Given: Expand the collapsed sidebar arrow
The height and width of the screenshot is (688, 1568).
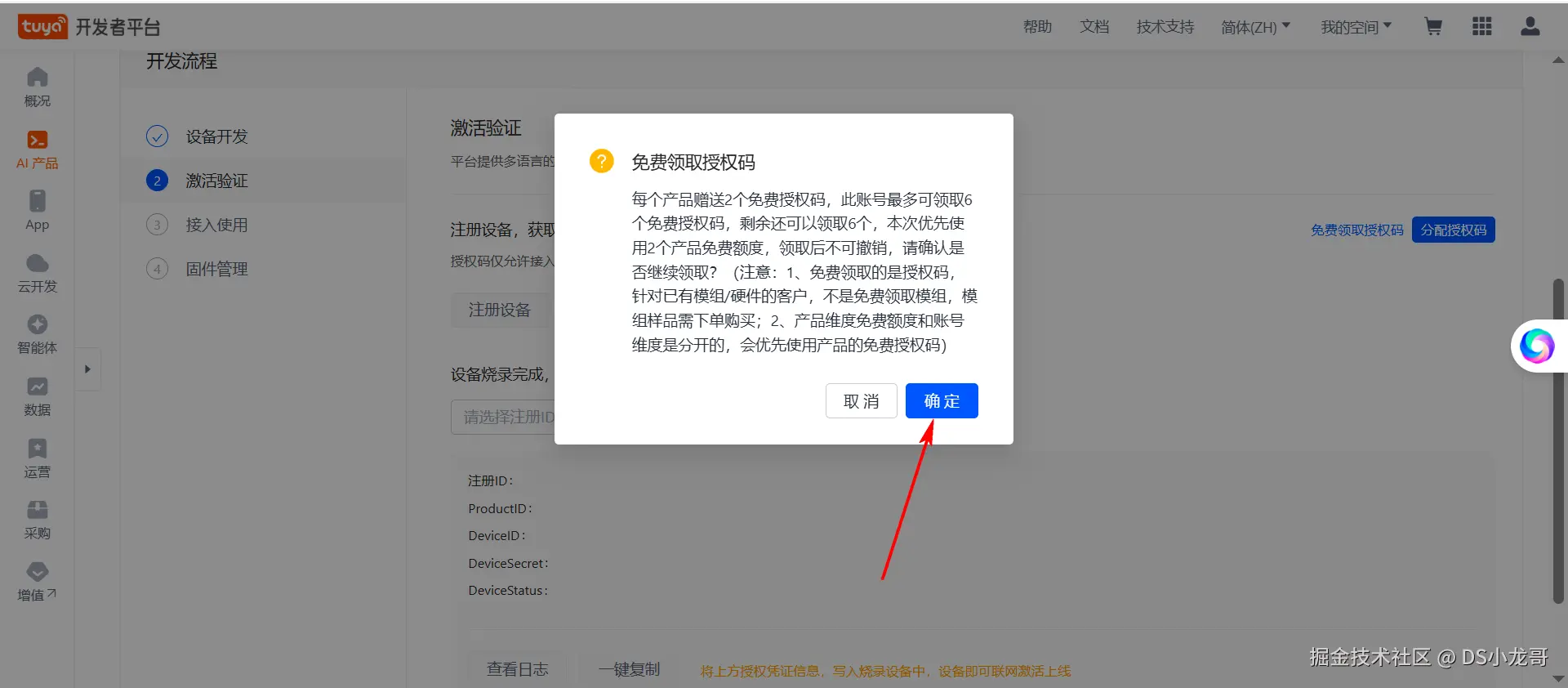Looking at the screenshot, I should 87,369.
